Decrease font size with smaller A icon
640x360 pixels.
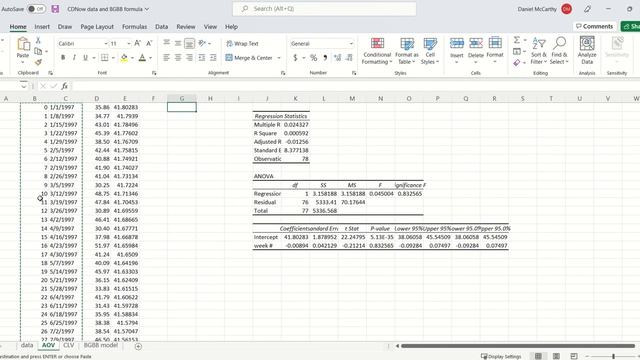tap(149, 43)
